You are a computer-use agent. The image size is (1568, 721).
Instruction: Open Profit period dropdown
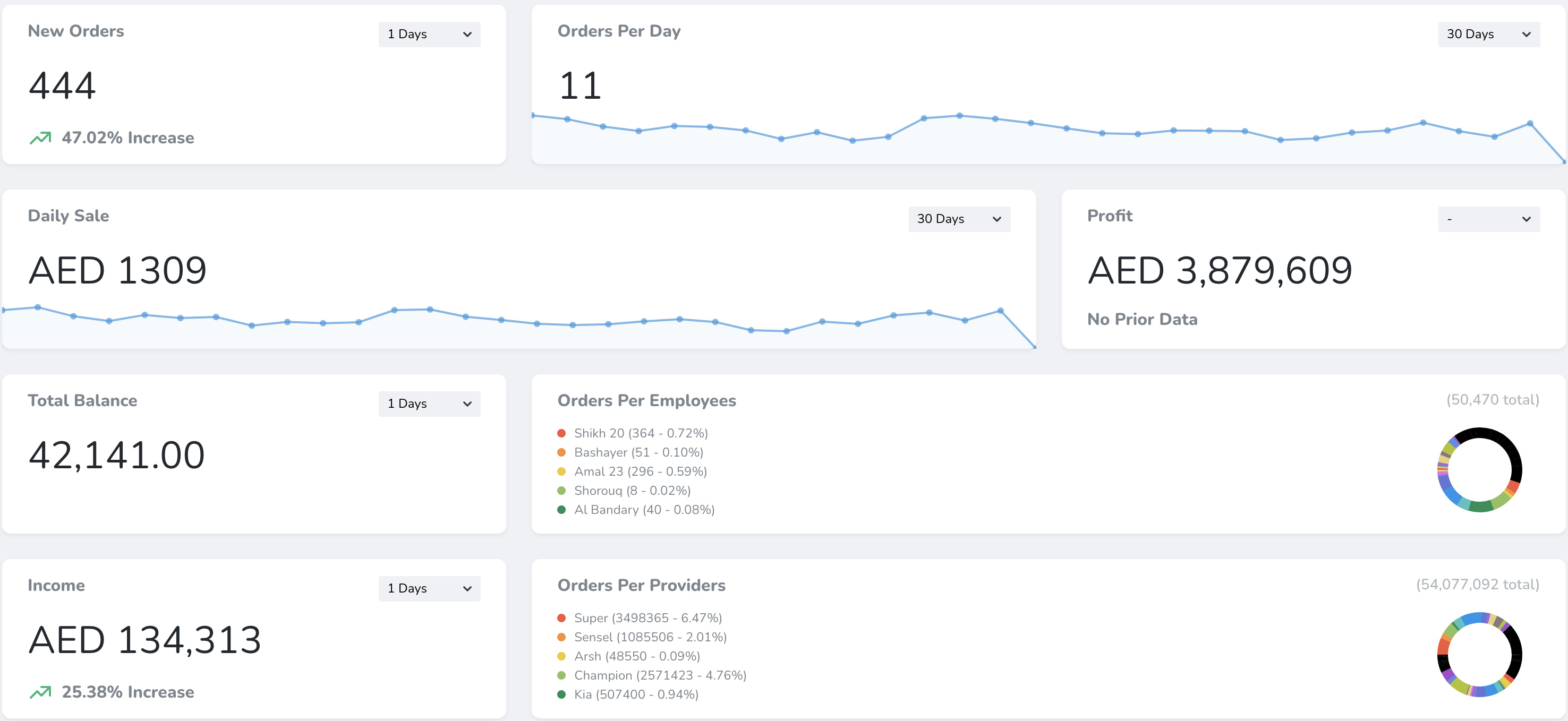(x=1488, y=219)
